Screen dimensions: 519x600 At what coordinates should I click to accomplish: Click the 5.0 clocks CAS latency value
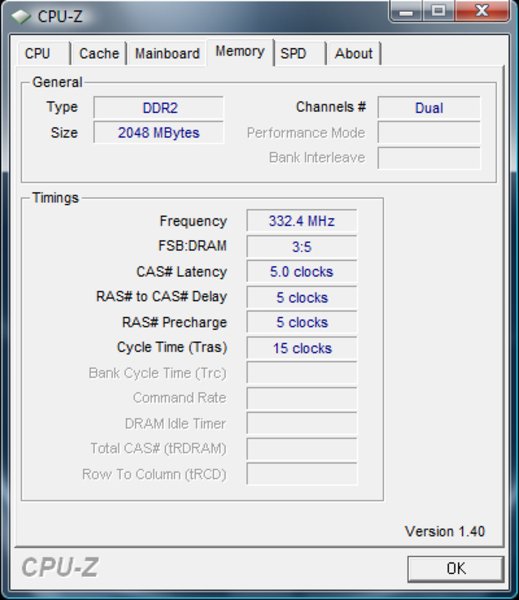[302, 272]
